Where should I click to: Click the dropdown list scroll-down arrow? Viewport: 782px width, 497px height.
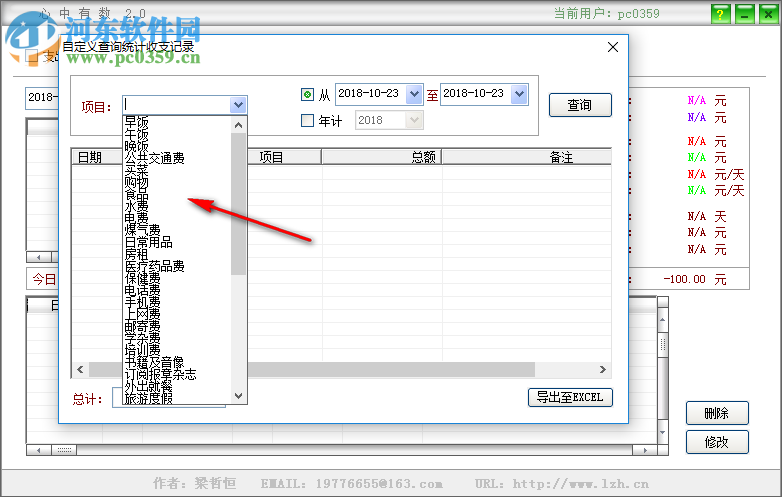(238, 396)
